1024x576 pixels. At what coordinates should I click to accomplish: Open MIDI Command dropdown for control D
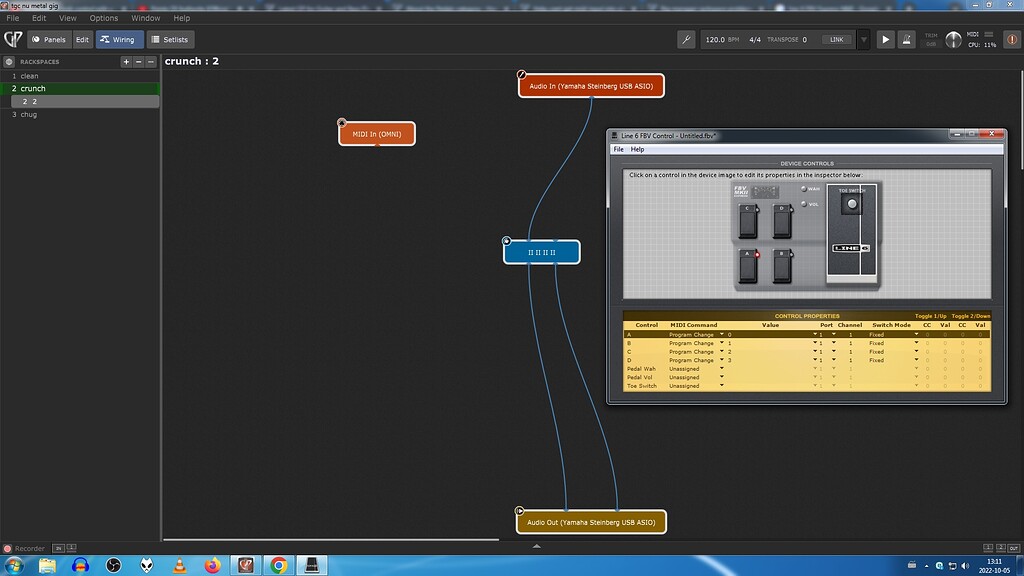(722, 360)
